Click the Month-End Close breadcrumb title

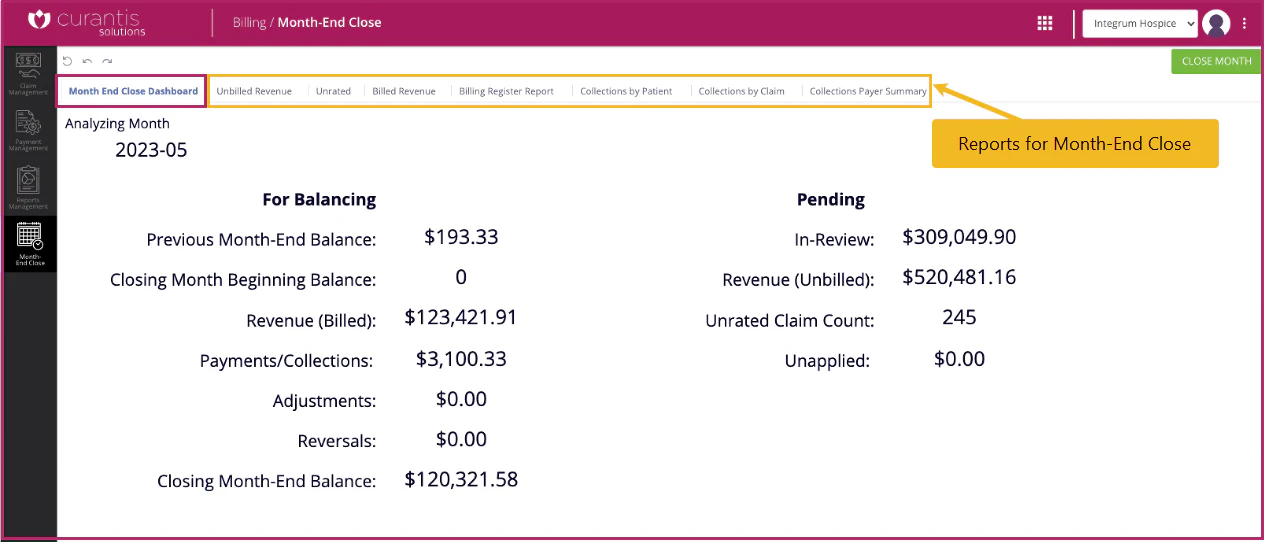click(x=329, y=22)
